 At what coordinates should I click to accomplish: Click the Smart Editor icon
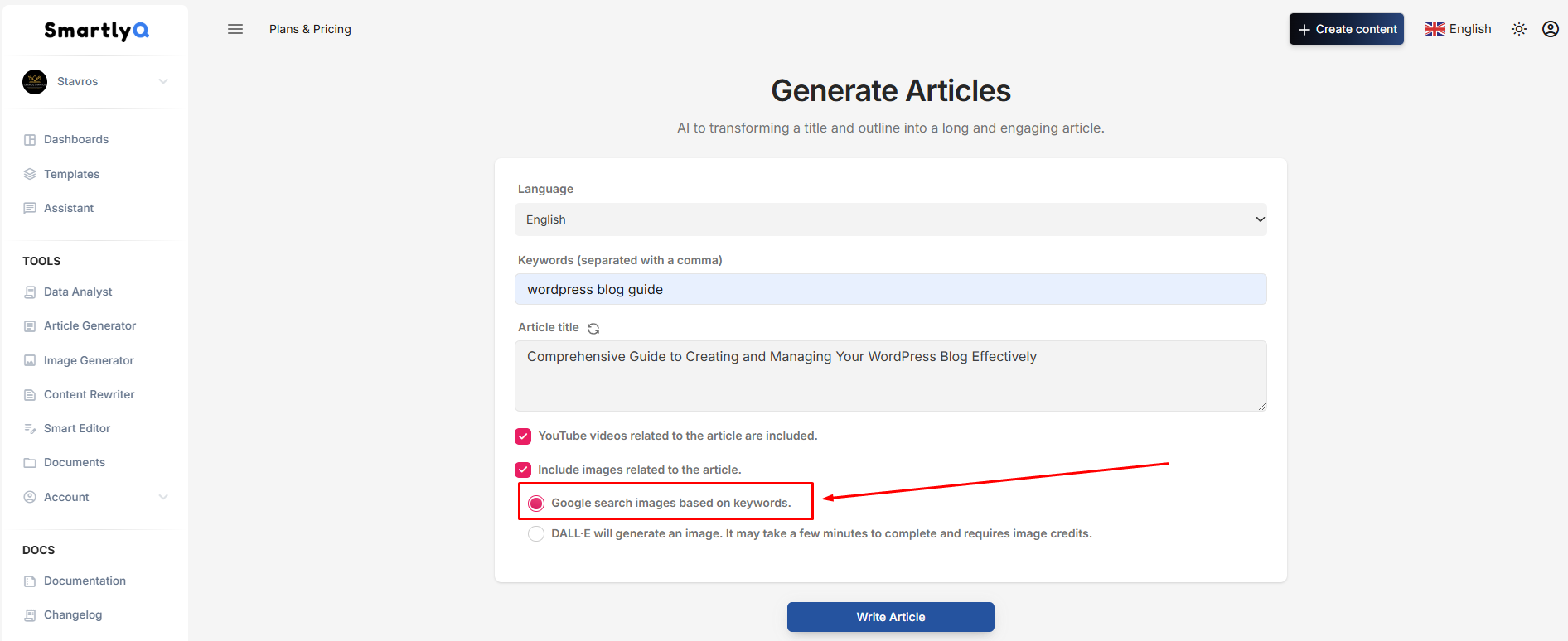[x=30, y=429]
